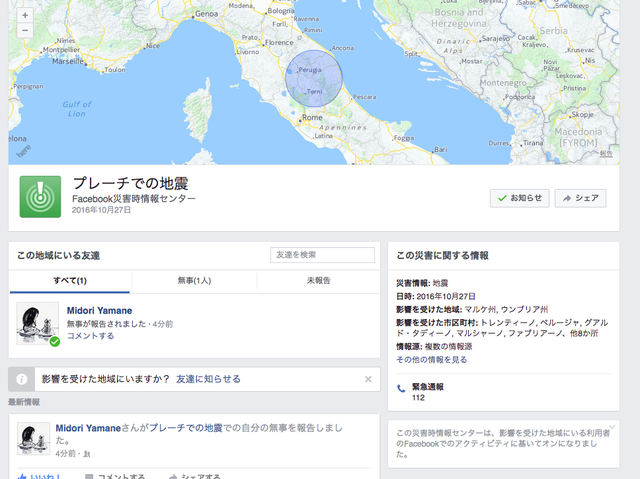Click the Rome label on the map

(312, 118)
